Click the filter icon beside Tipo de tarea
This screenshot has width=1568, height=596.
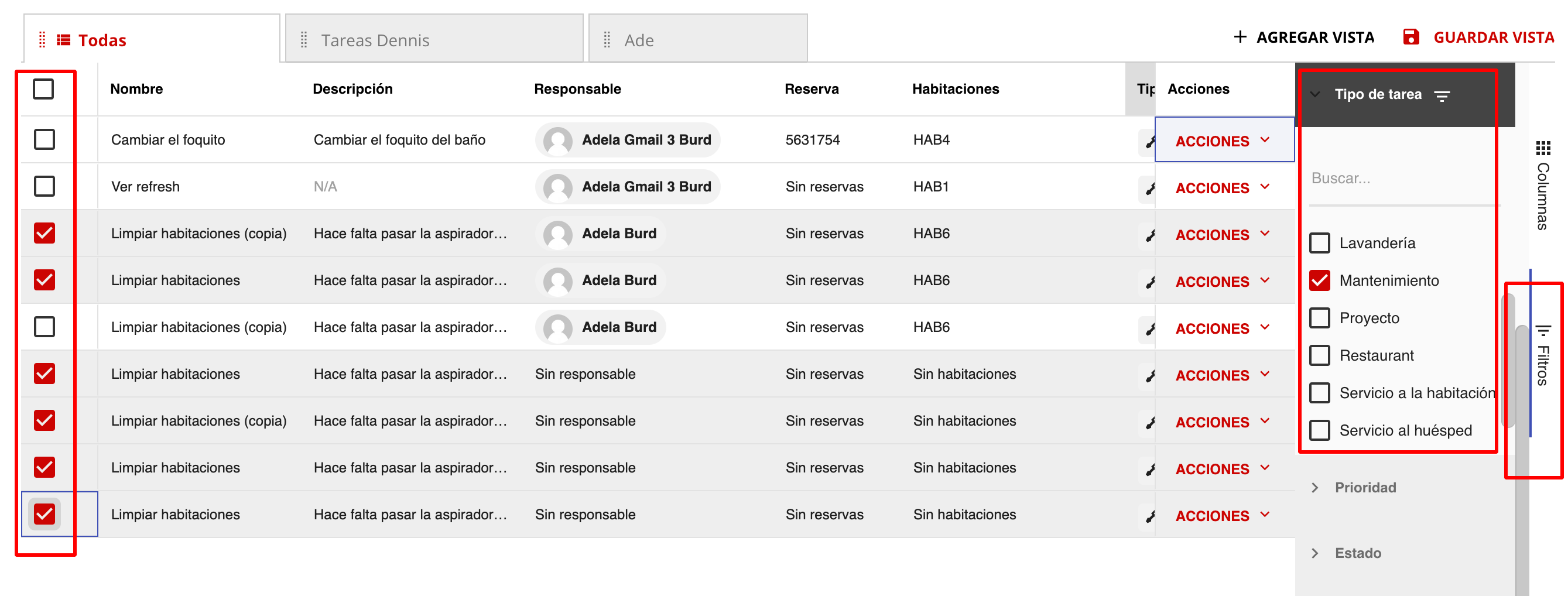[1442, 95]
